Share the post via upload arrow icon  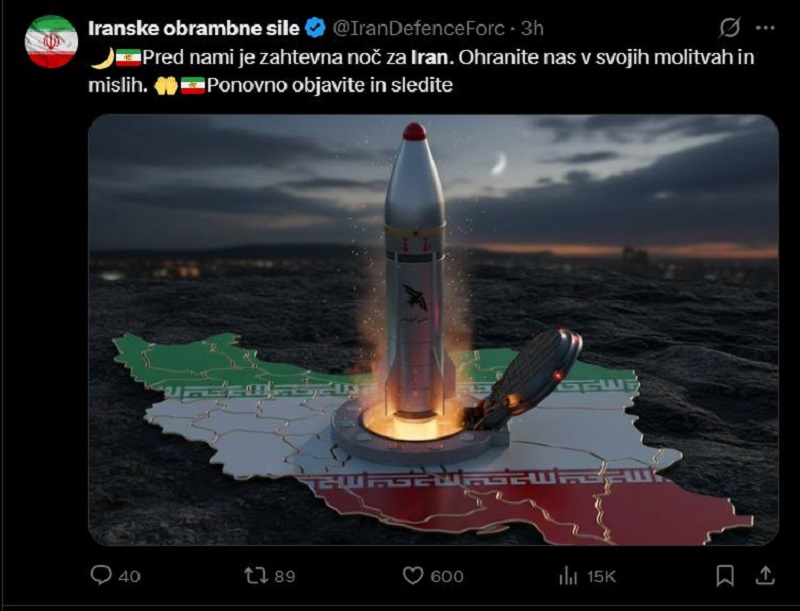click(x=765, y=575)
